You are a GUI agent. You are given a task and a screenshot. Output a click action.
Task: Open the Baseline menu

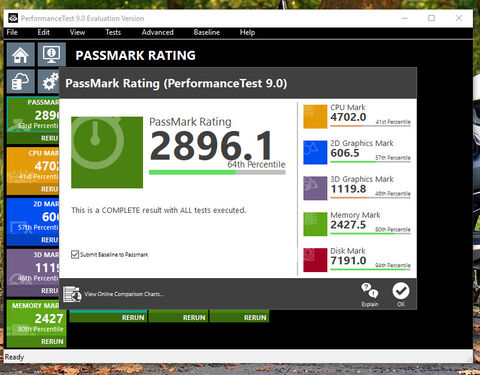207,32
